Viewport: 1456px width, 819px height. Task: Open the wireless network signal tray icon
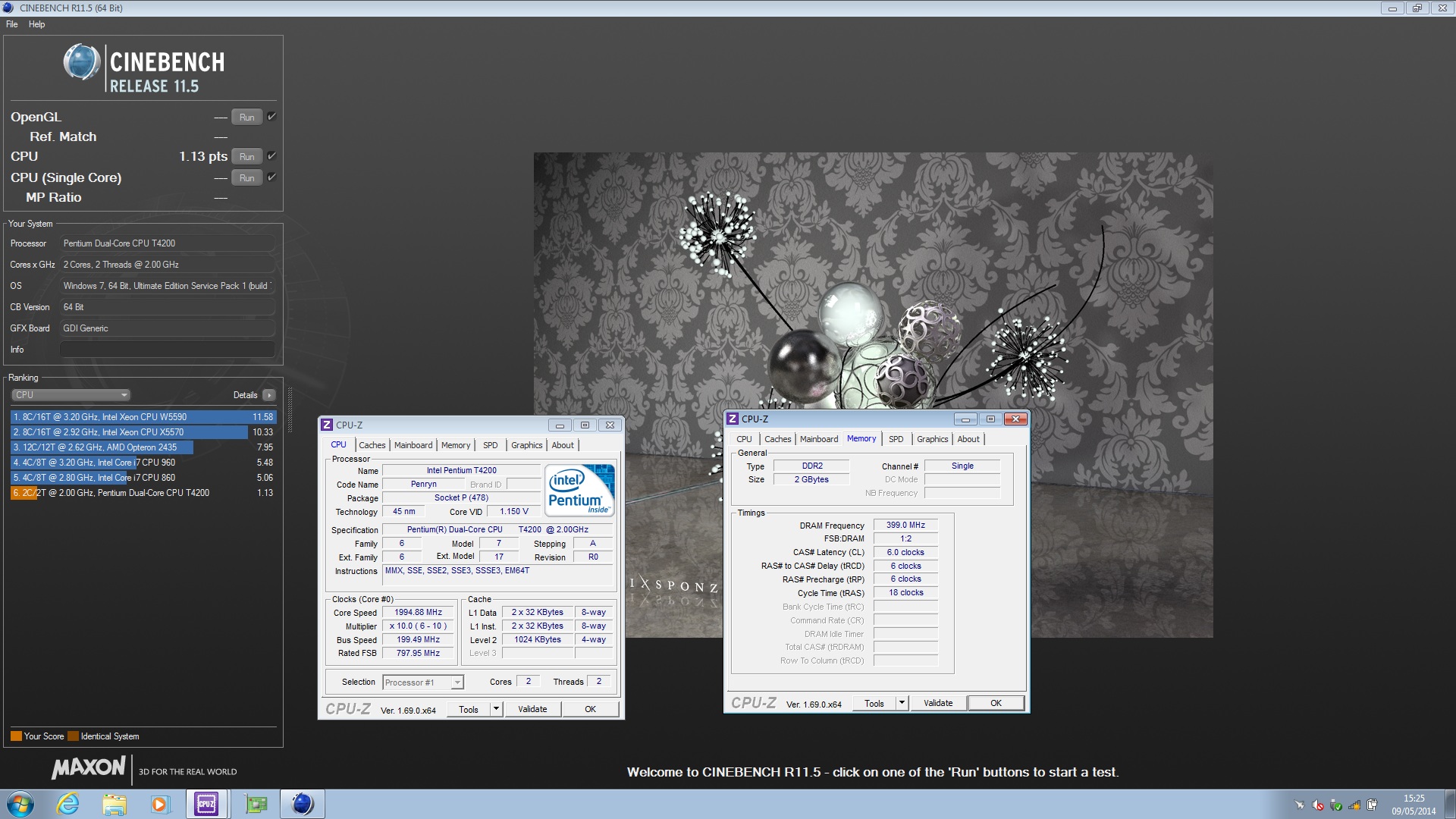tap(1354, 805)
